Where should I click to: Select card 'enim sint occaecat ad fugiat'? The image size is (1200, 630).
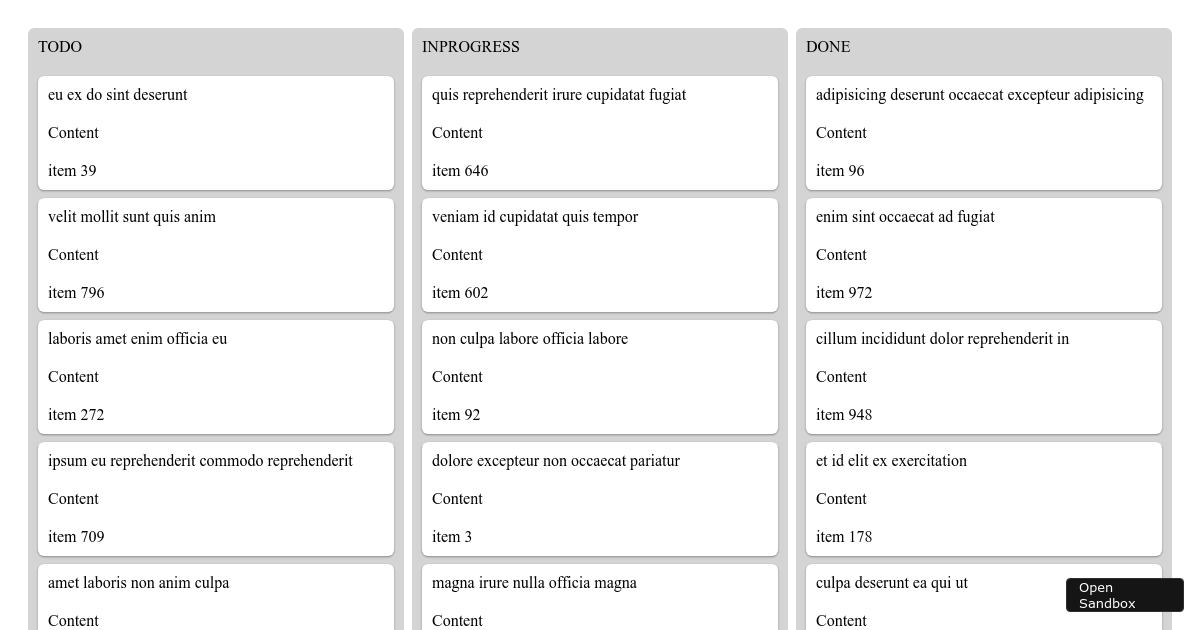[984, 254]
